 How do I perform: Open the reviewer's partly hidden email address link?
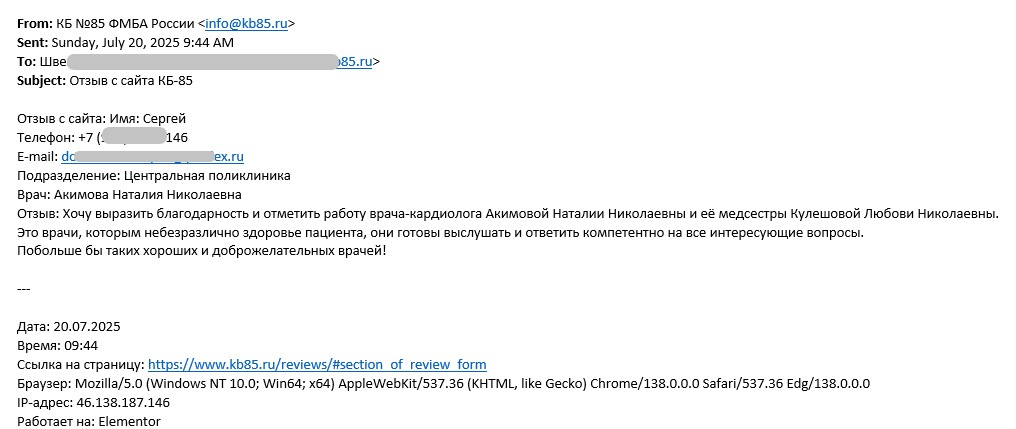pyautogui.click(x=152, y=157)
